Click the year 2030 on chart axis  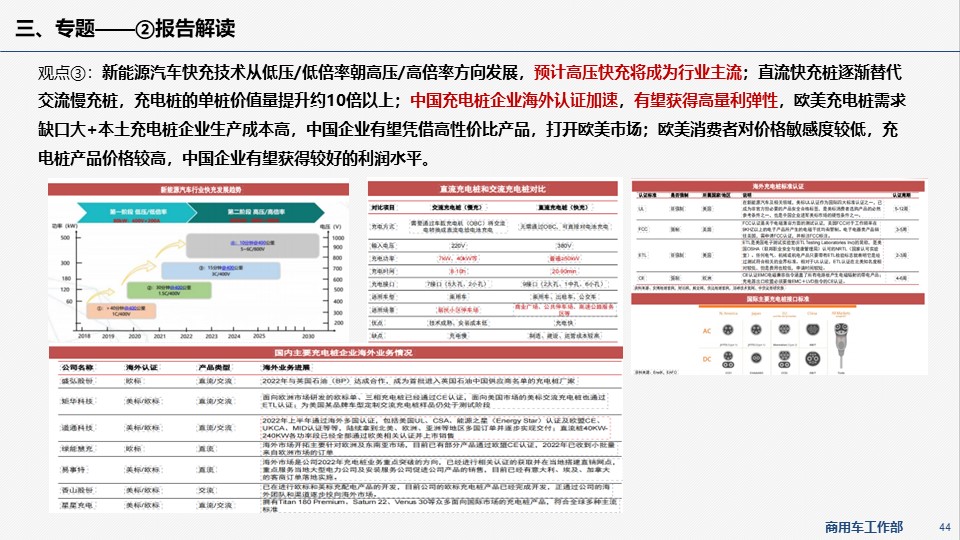point(308,336)
